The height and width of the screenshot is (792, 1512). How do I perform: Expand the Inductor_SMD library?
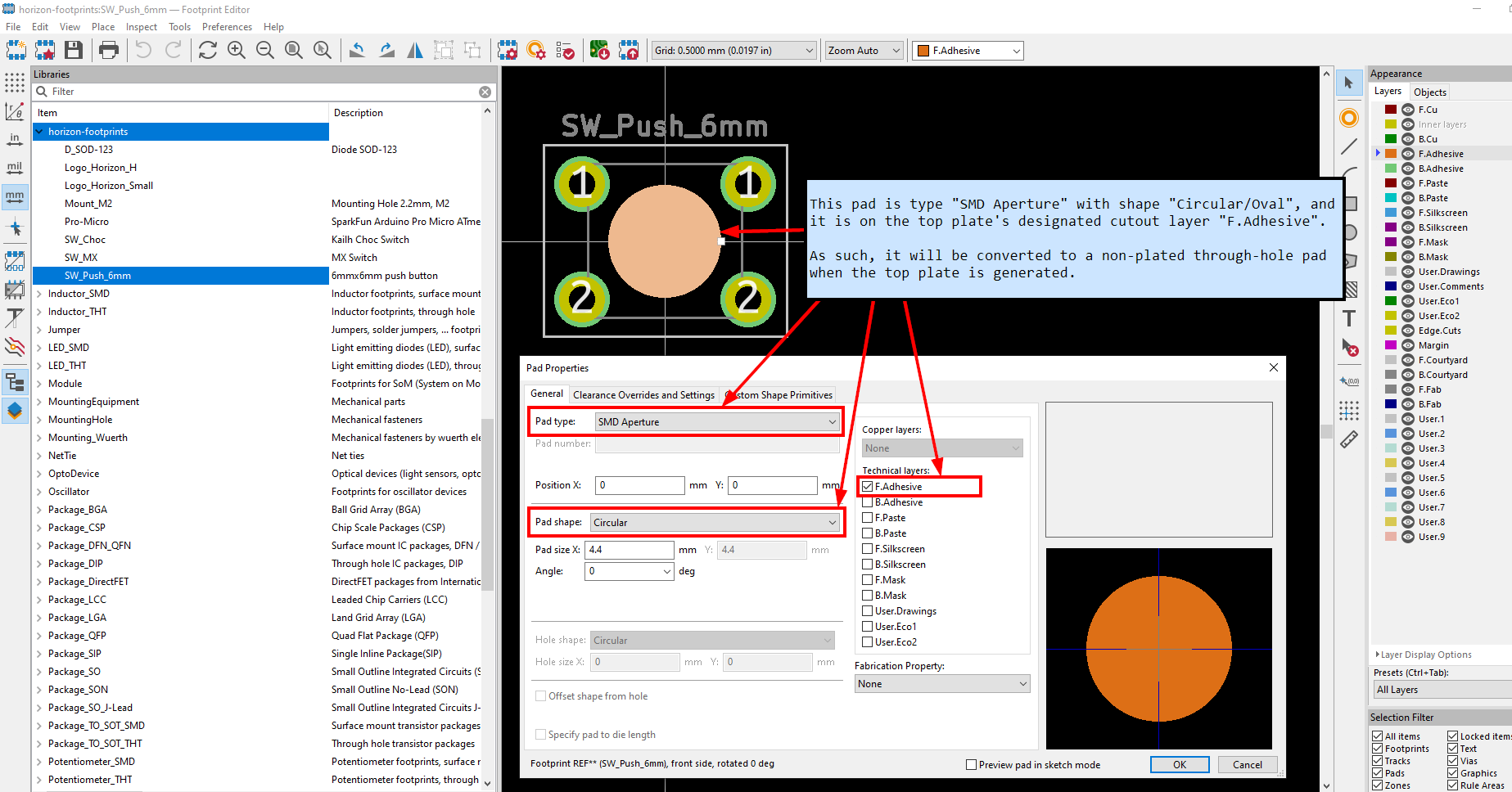click(x=39, y=294)
